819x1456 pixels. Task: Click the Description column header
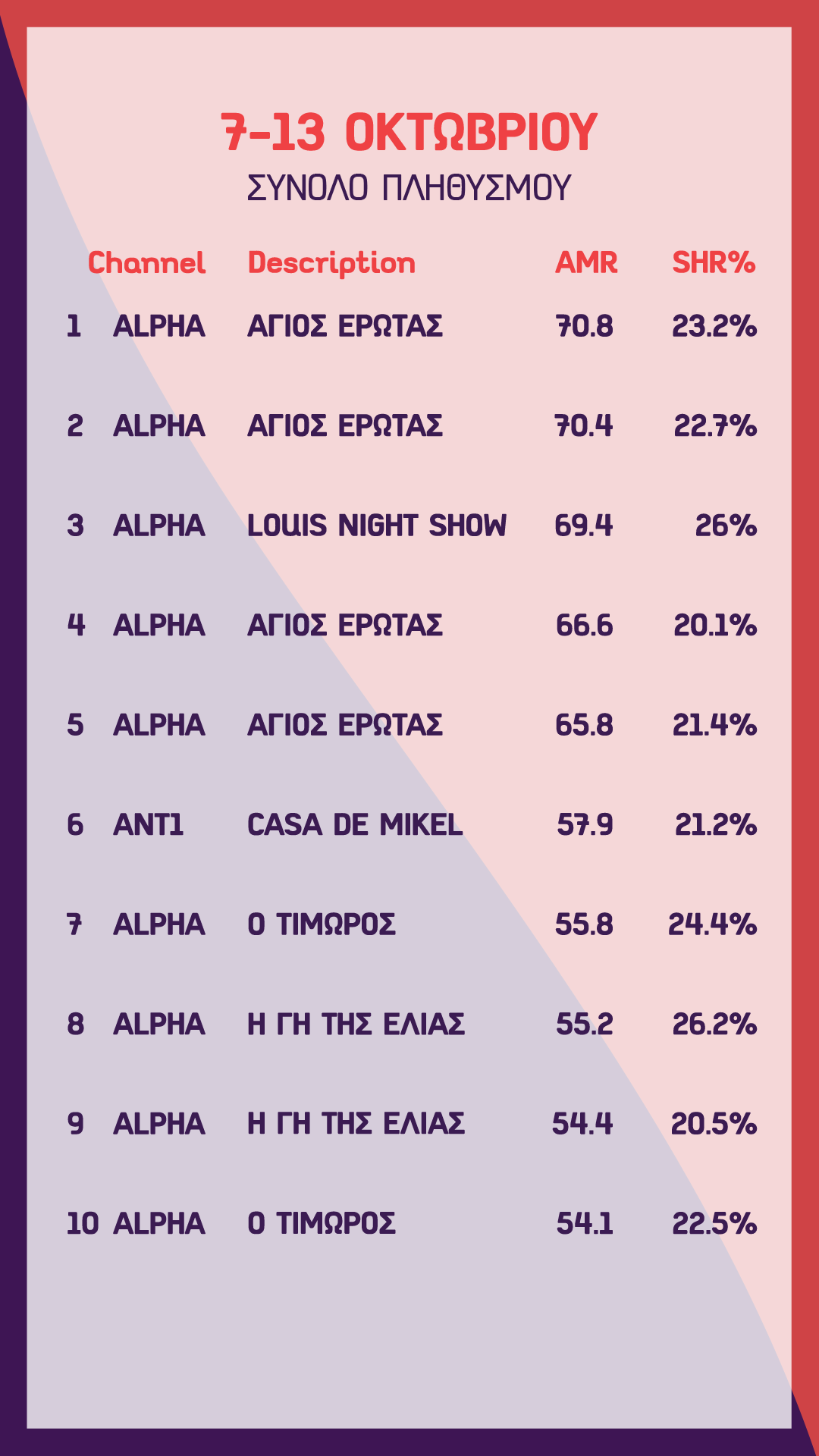pos(331,263)
